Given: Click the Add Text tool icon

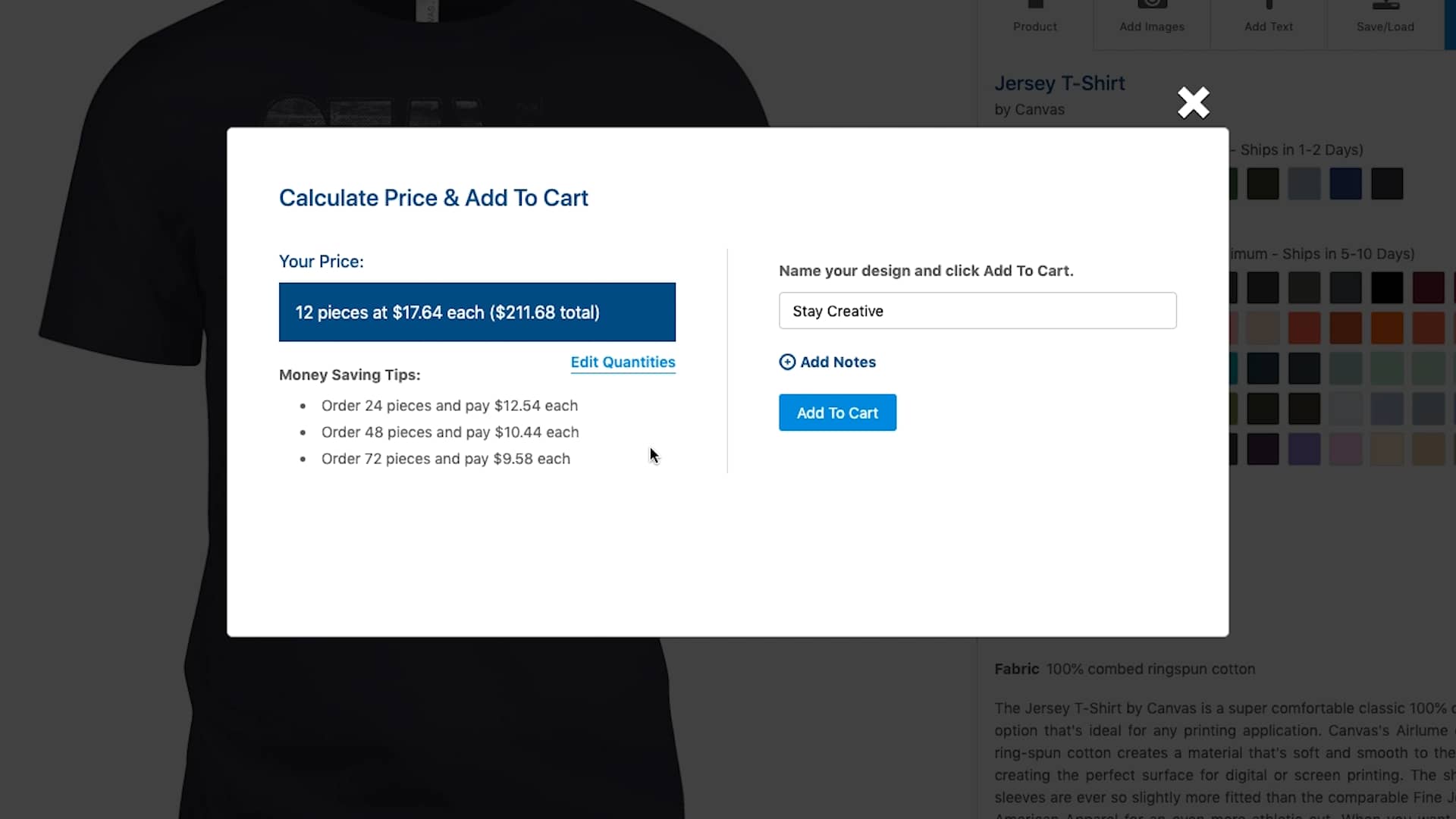Looking at the screenshot, I should (1267, 6).
